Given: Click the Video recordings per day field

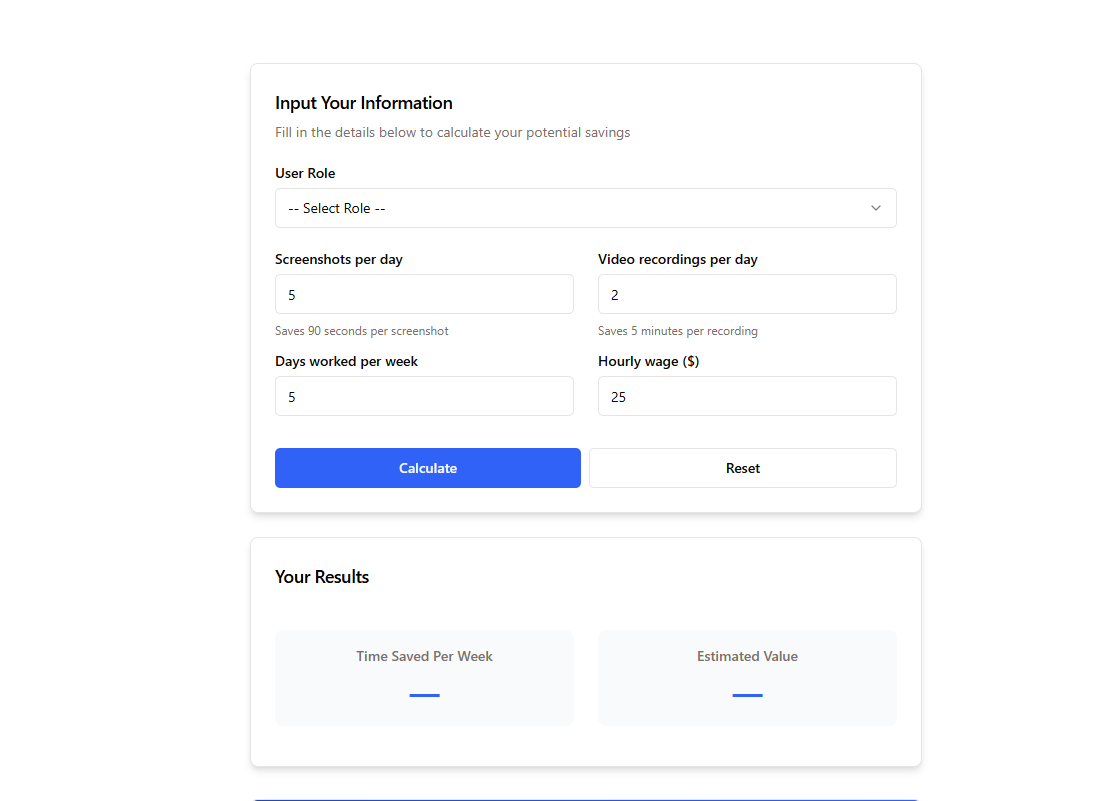Looking at the screenshot, I should [x=747, y=295].
